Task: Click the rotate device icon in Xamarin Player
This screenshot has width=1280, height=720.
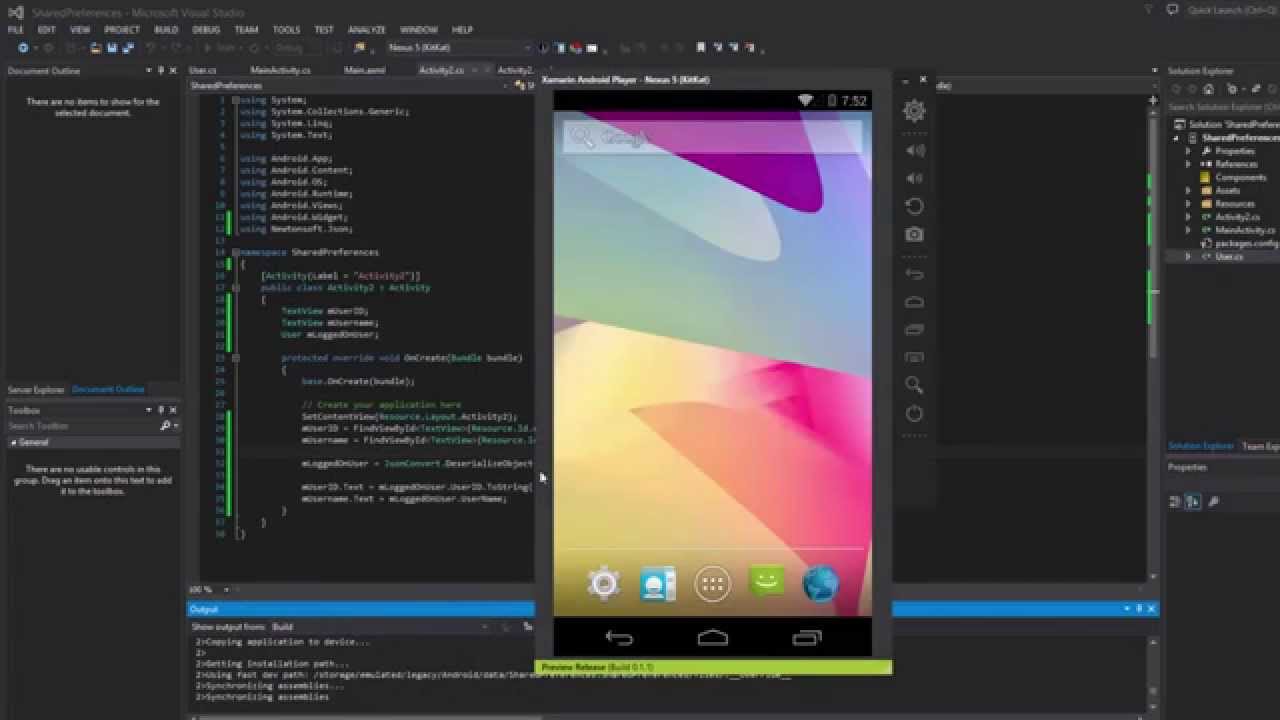Action: [x=914, y=205]
